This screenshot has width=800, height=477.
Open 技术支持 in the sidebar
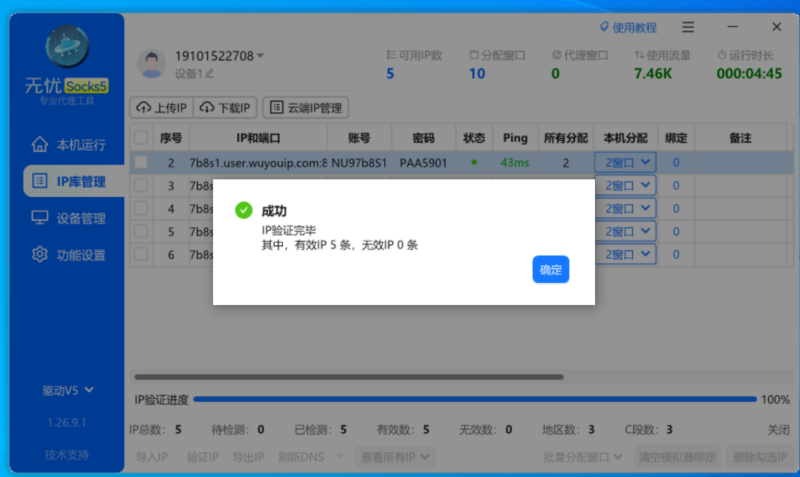pos(67,455)
